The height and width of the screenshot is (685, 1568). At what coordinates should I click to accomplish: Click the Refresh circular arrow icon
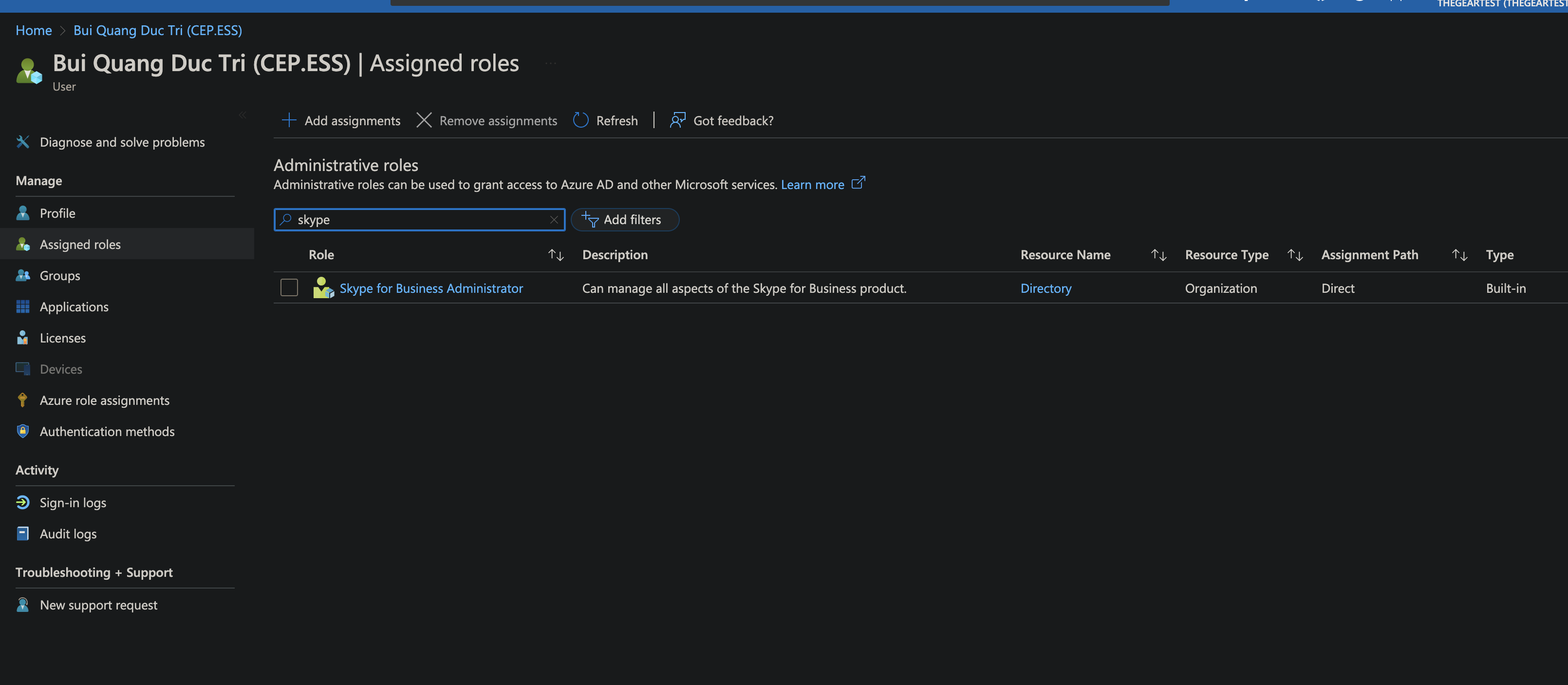point(580,120)
